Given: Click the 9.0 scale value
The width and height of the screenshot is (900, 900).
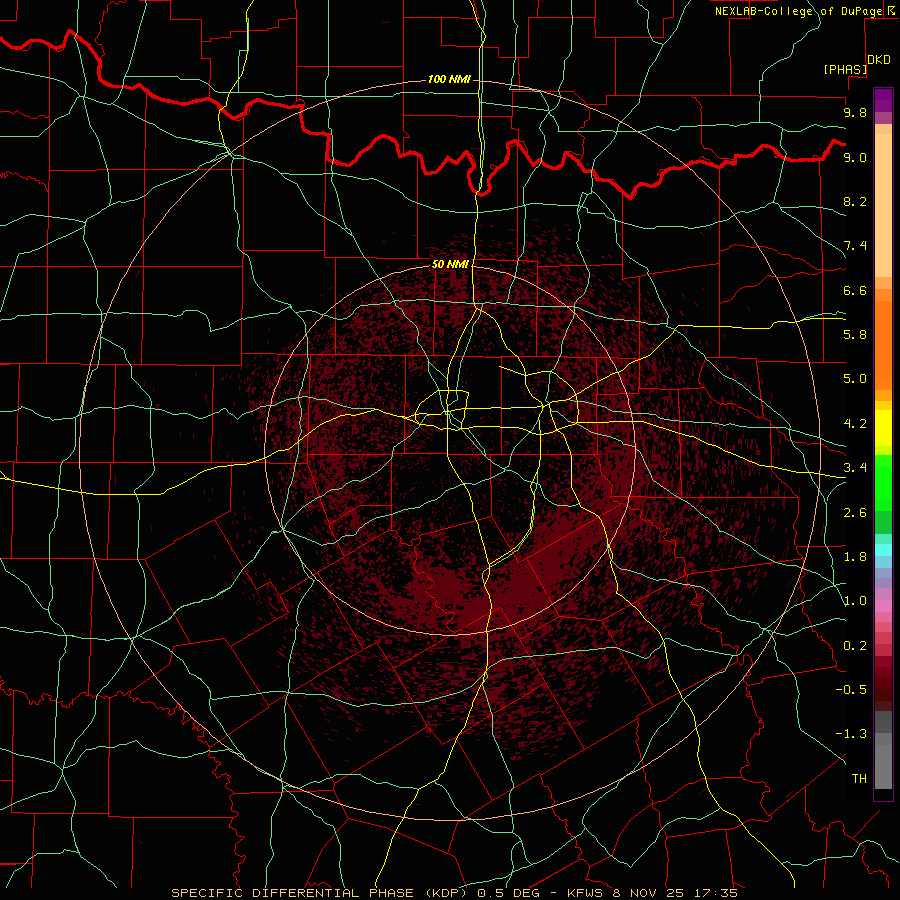Looking at the screenshot, I should coord(855,157).
